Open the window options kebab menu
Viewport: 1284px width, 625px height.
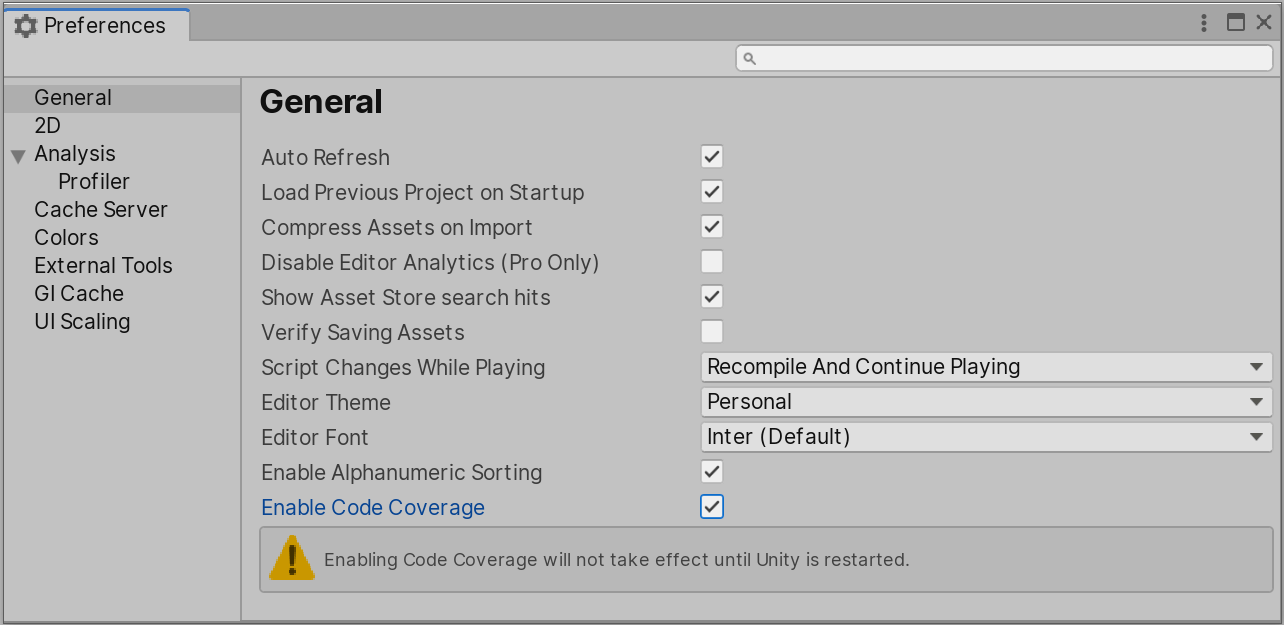click(1207, 23)
